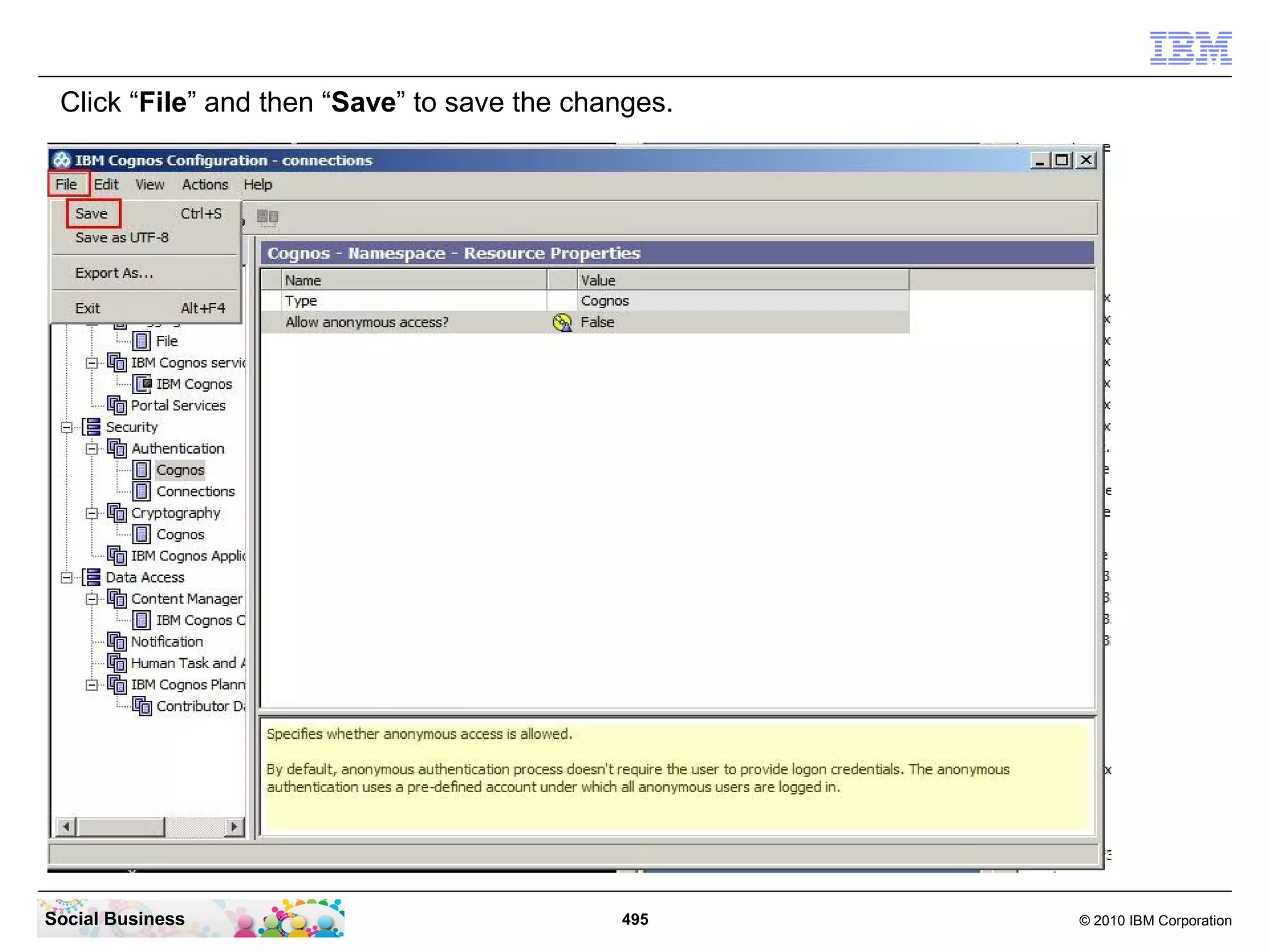The width and height of the screenshot is (1270, 952).
Task: Collapse the Authentication tree node
Action: 92,449
